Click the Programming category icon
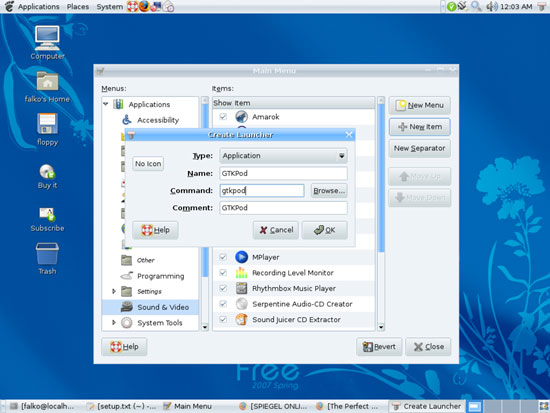The width and height of the screenshot is (550, 413). pos(127,276)
